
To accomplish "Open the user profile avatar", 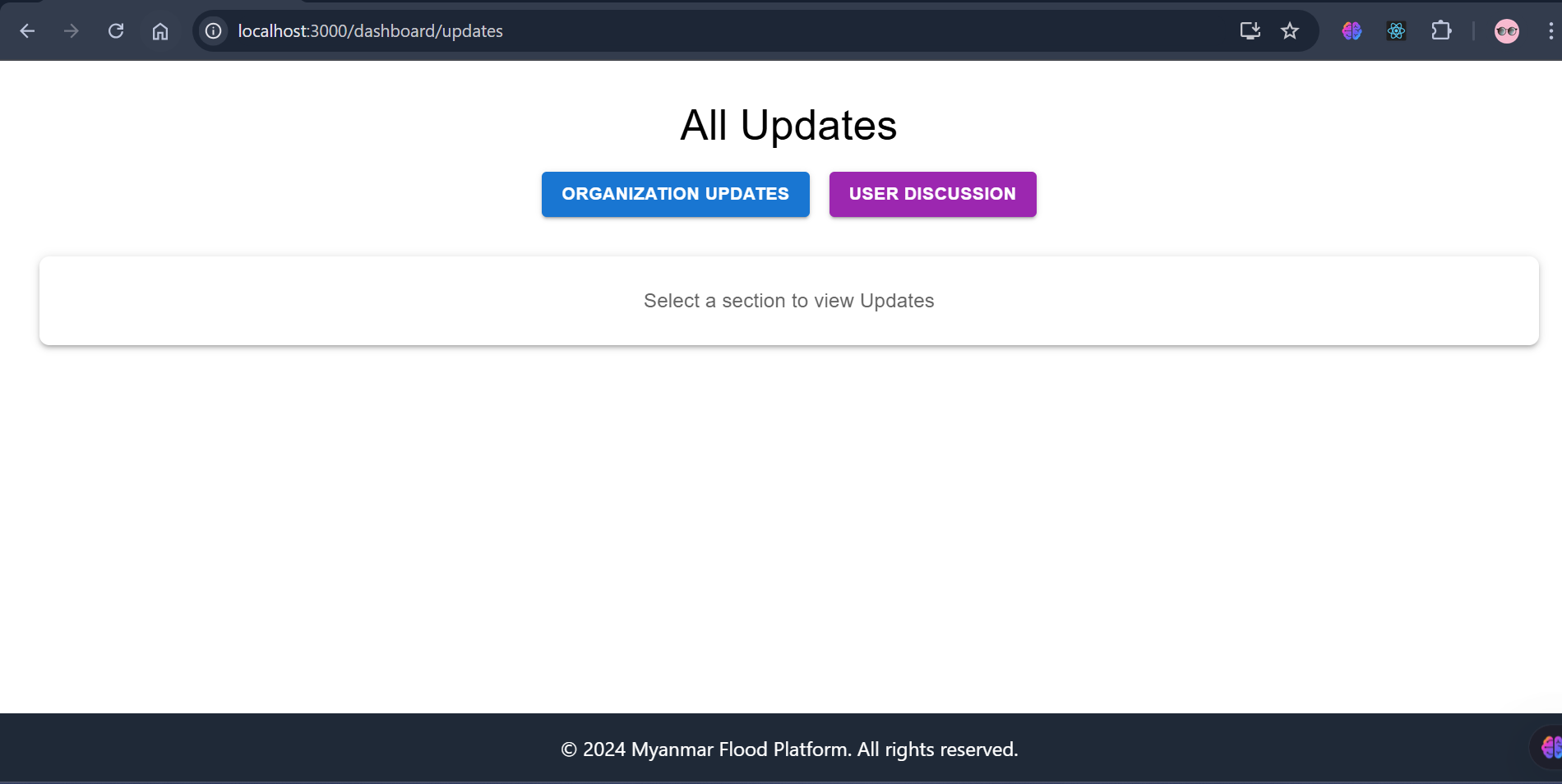I will [x=1507, y=31].
